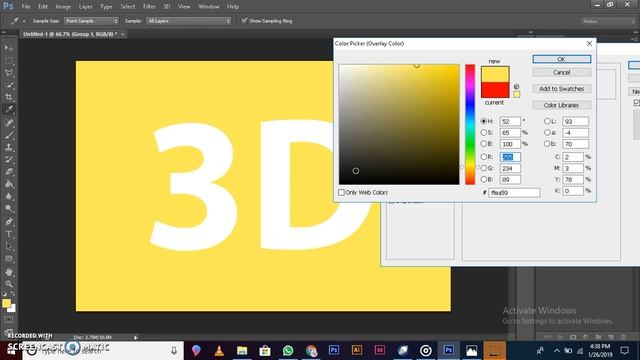This screenshot has height=360, width=640.
Task: Click the hex color input field
Action: [514, 192]
